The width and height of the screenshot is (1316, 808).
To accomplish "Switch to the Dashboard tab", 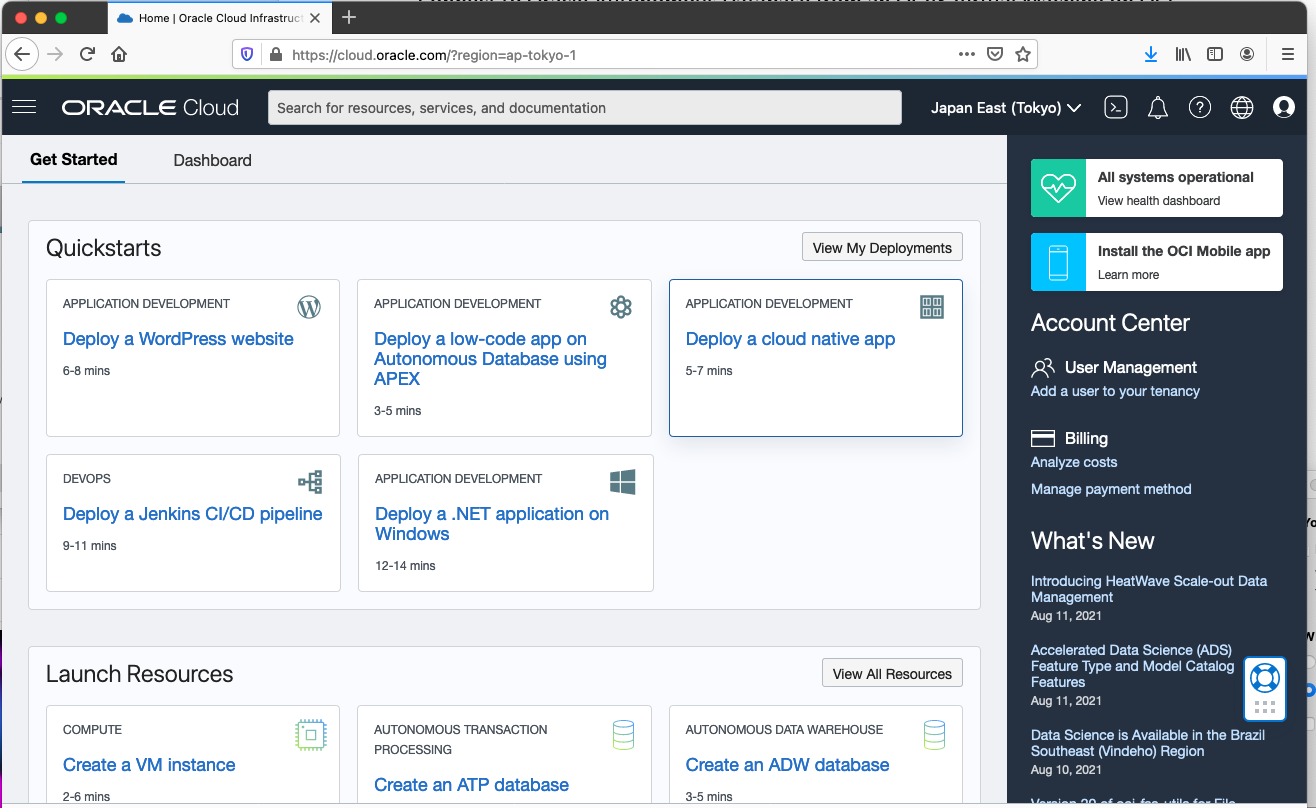I will click(212, 160).
